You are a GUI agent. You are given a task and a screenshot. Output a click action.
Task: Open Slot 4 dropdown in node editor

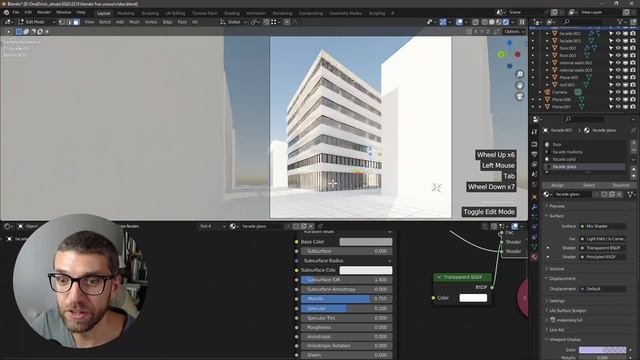pyautogui.click(x=212, y=226)
